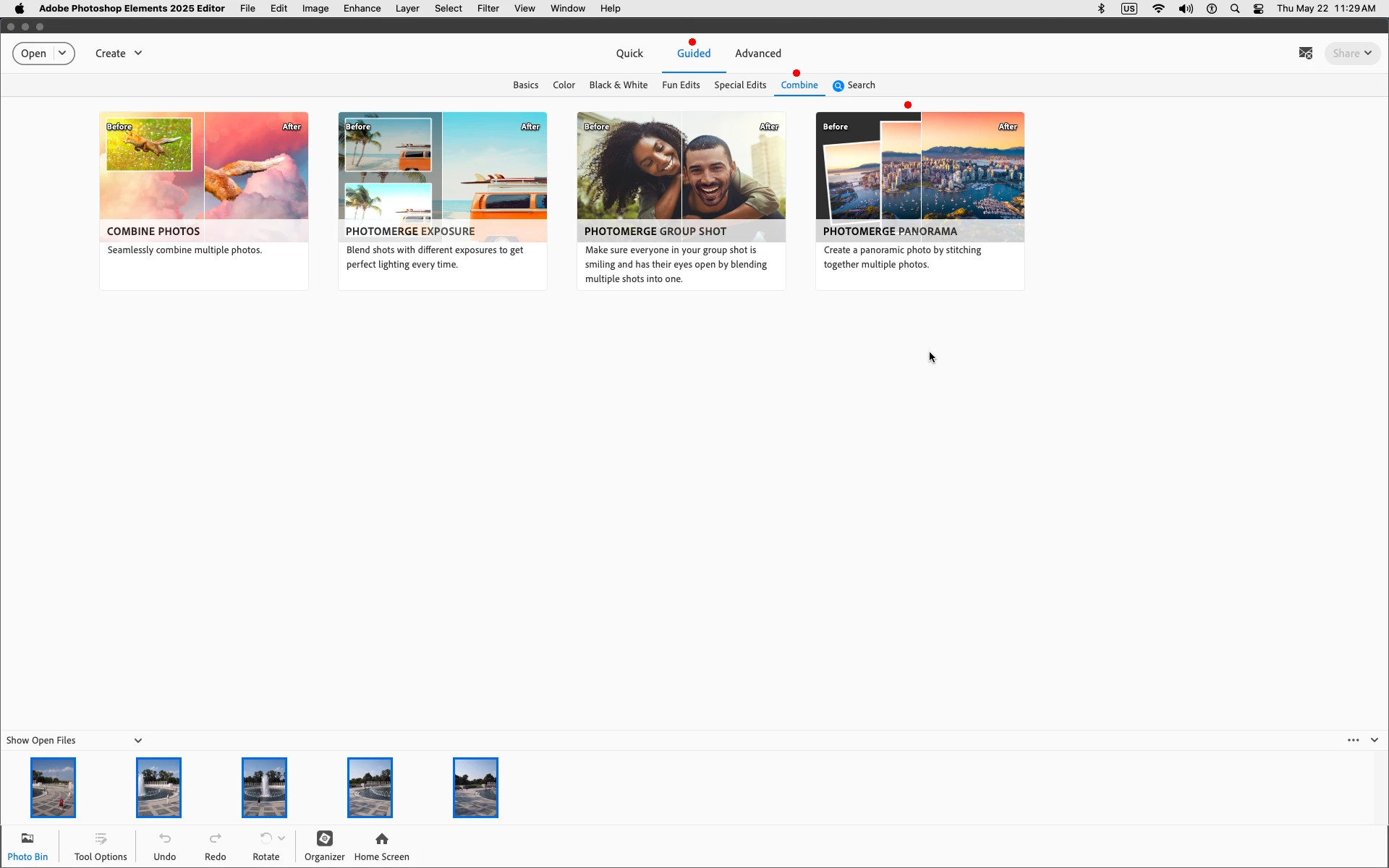Rotate the photo with Rotate icon
This screenshot has width=1389, height=868.
tap(266, 839)
